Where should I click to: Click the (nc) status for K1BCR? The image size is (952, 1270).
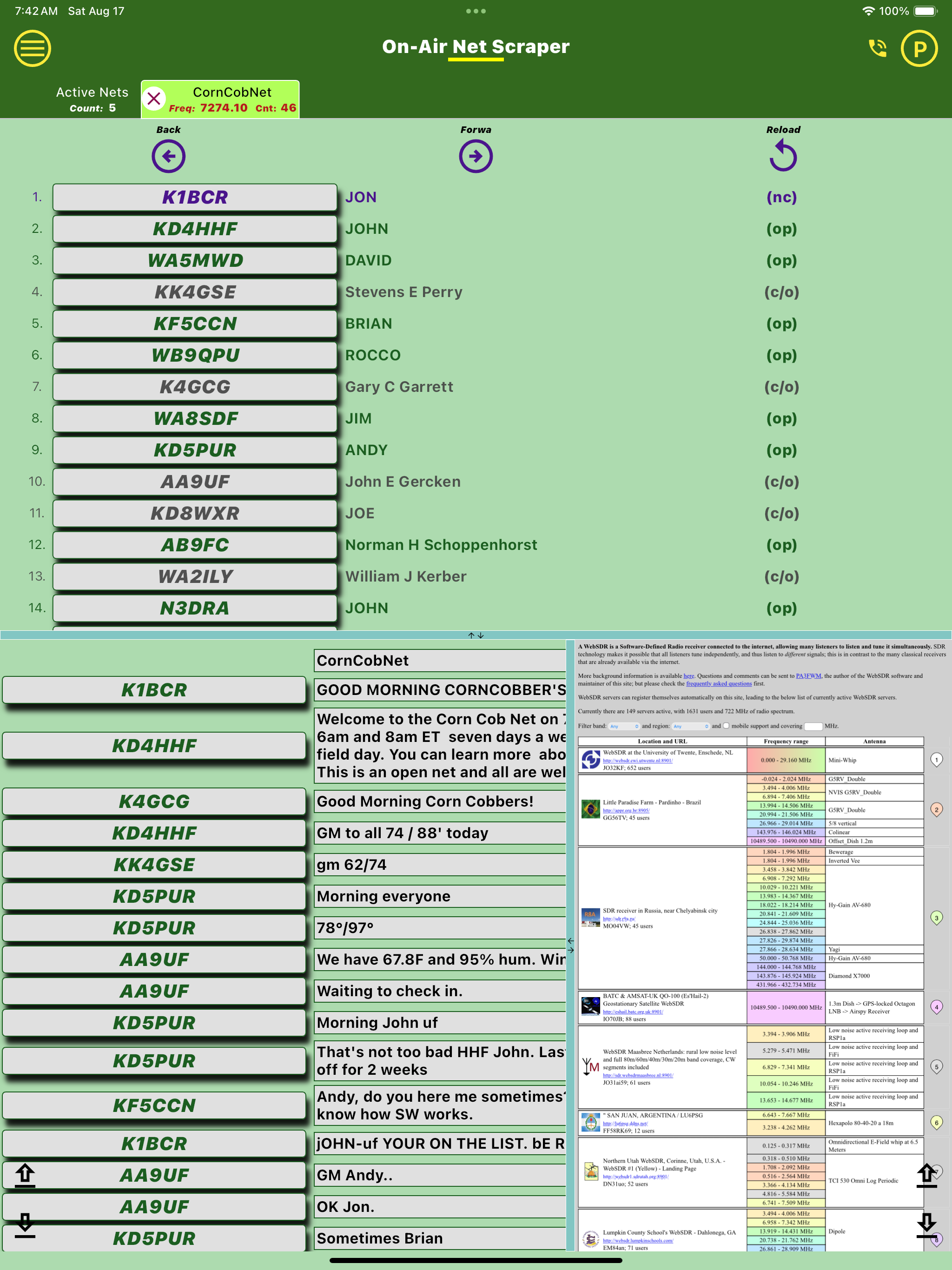click(x=781, y=198)
